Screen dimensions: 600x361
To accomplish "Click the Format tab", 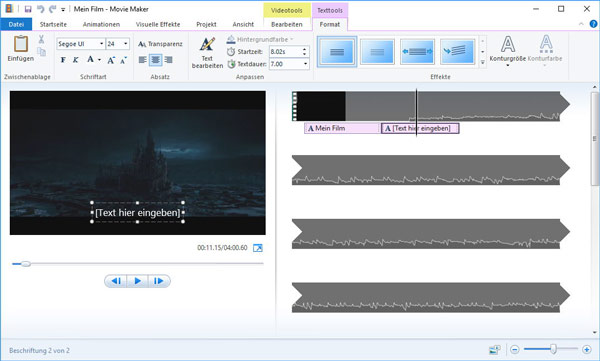I will click(329, 24).
